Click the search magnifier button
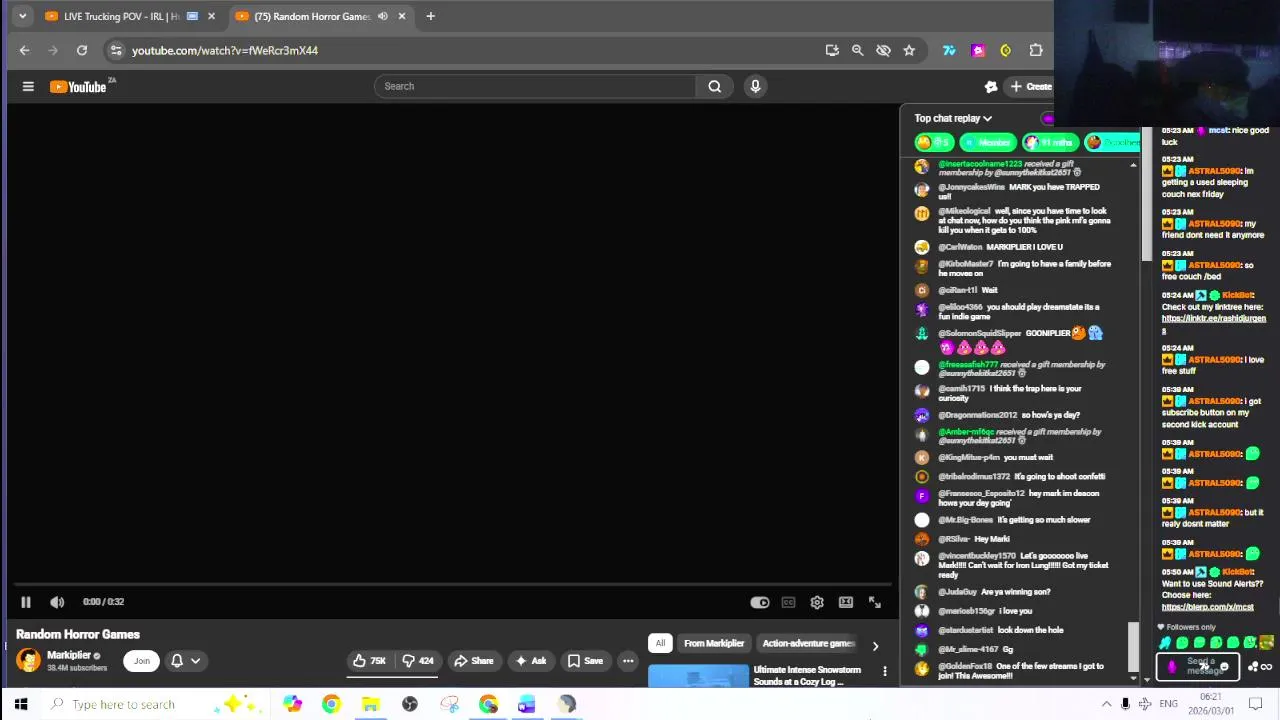The width and height of the screenshot is (1280, 720). [714, 86]
